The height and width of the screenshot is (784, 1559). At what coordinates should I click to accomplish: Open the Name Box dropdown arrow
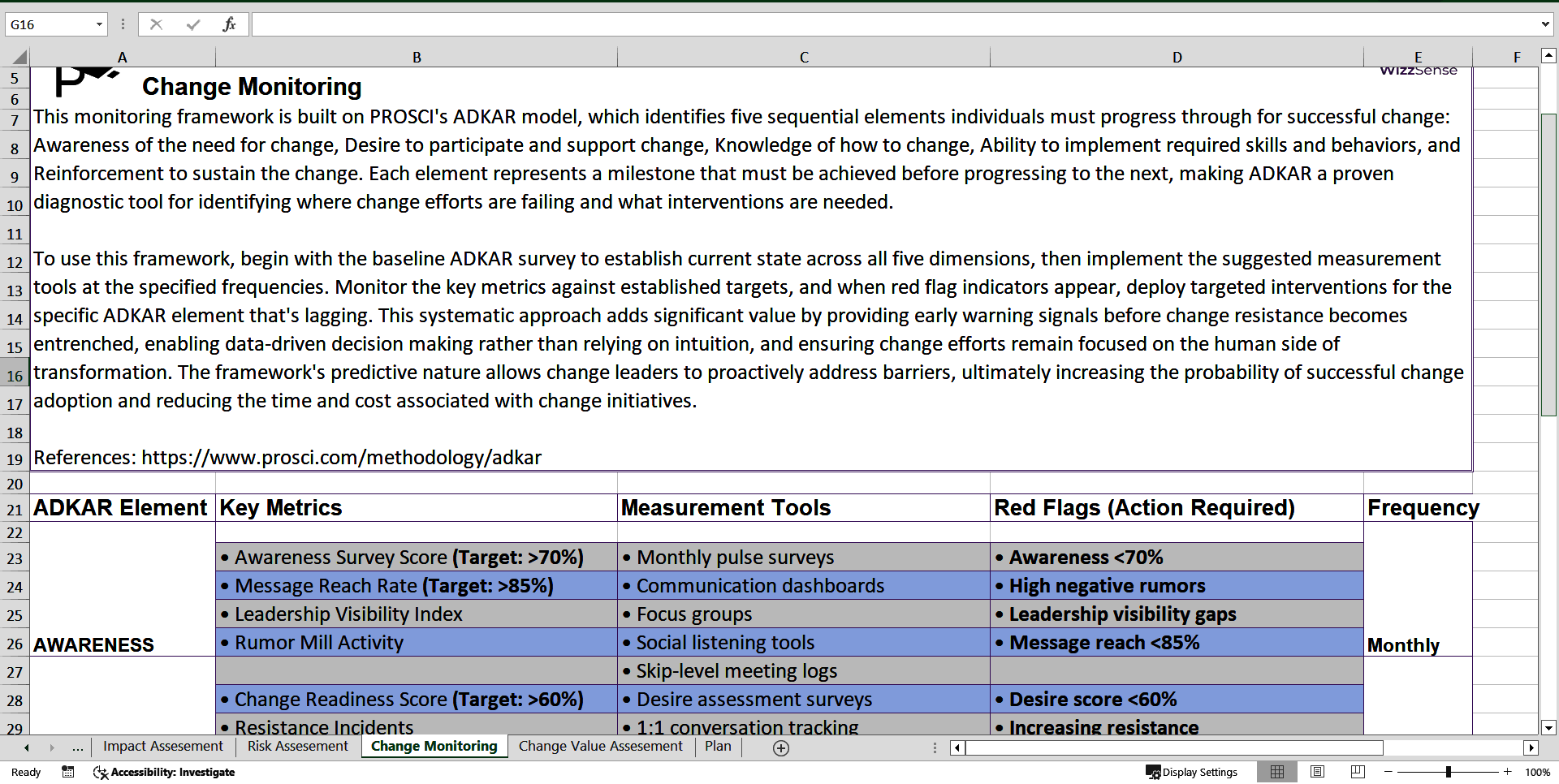coord(99,24)
